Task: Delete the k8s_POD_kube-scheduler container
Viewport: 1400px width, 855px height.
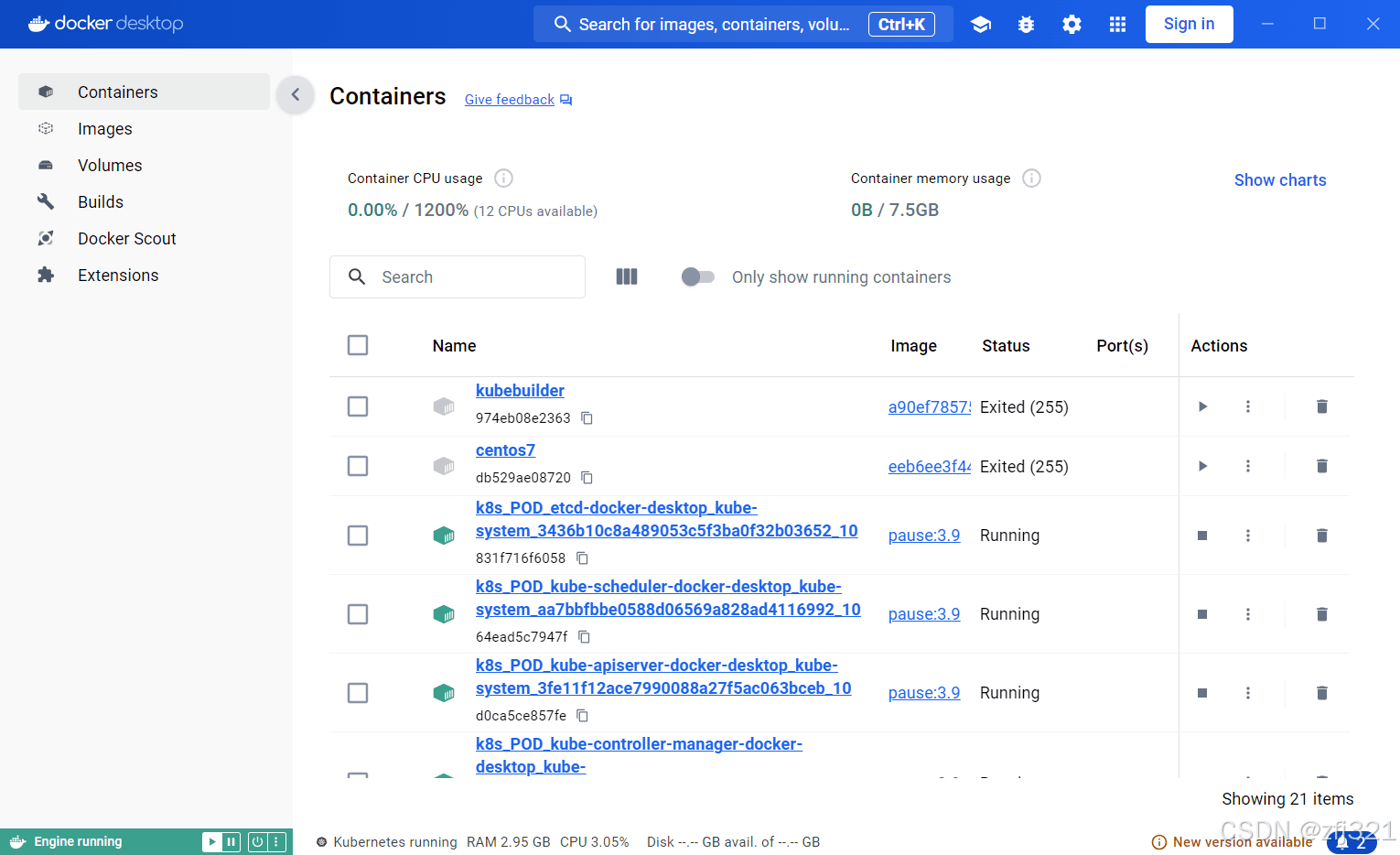Action: point(1321,614)
